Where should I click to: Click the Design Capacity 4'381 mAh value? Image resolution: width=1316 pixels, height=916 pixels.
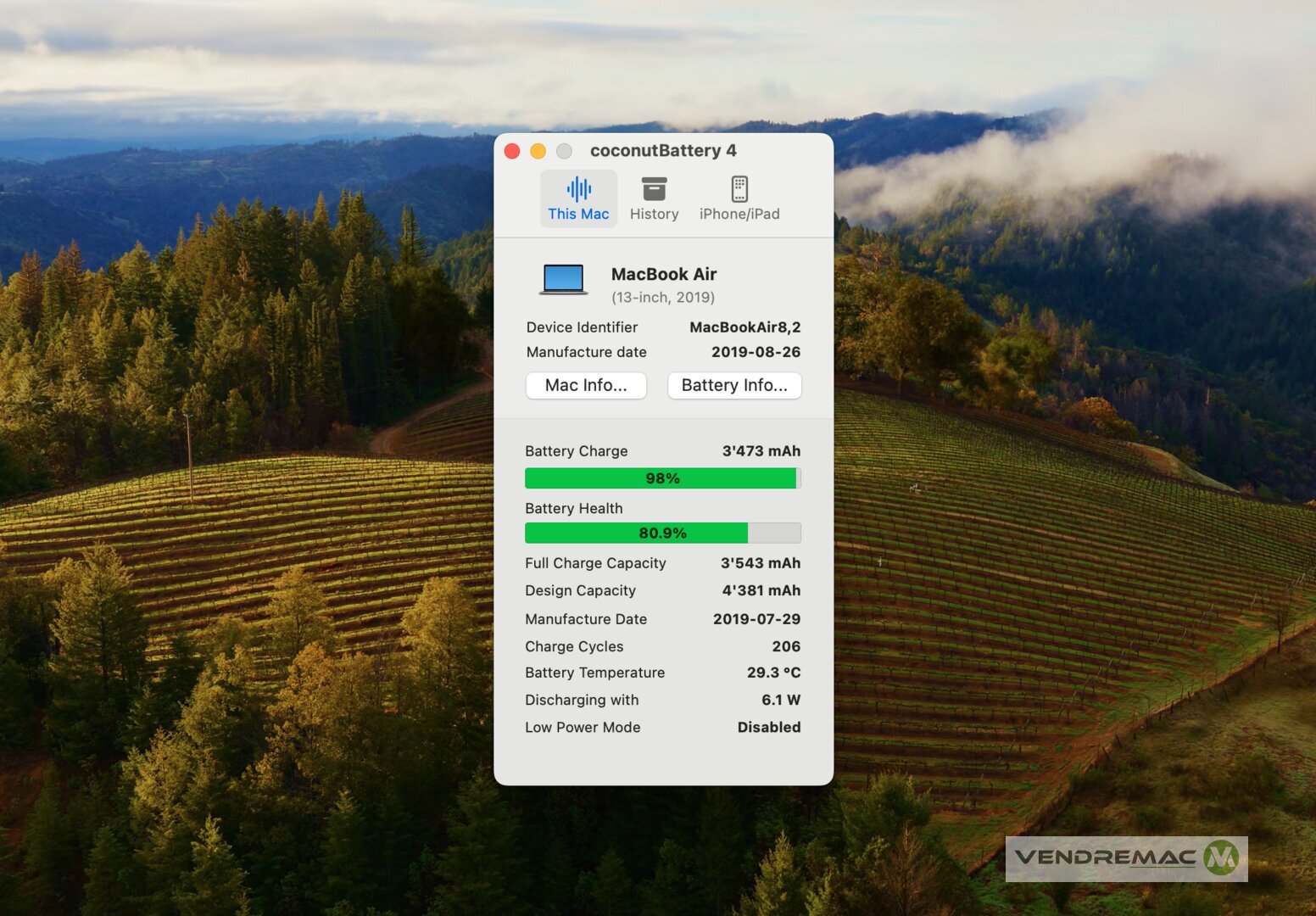(761, 590)
